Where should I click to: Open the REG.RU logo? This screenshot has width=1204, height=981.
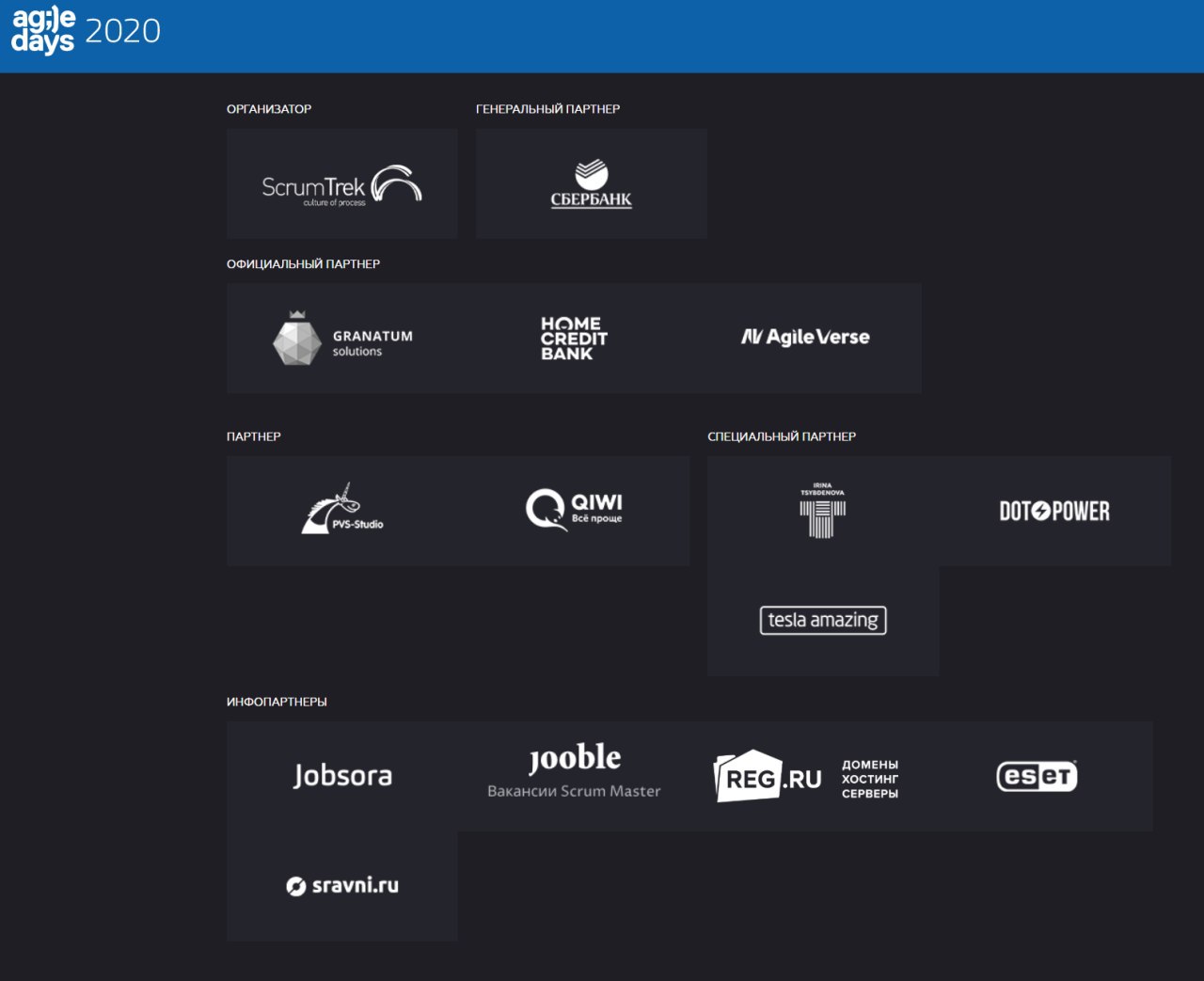(768, 776)
